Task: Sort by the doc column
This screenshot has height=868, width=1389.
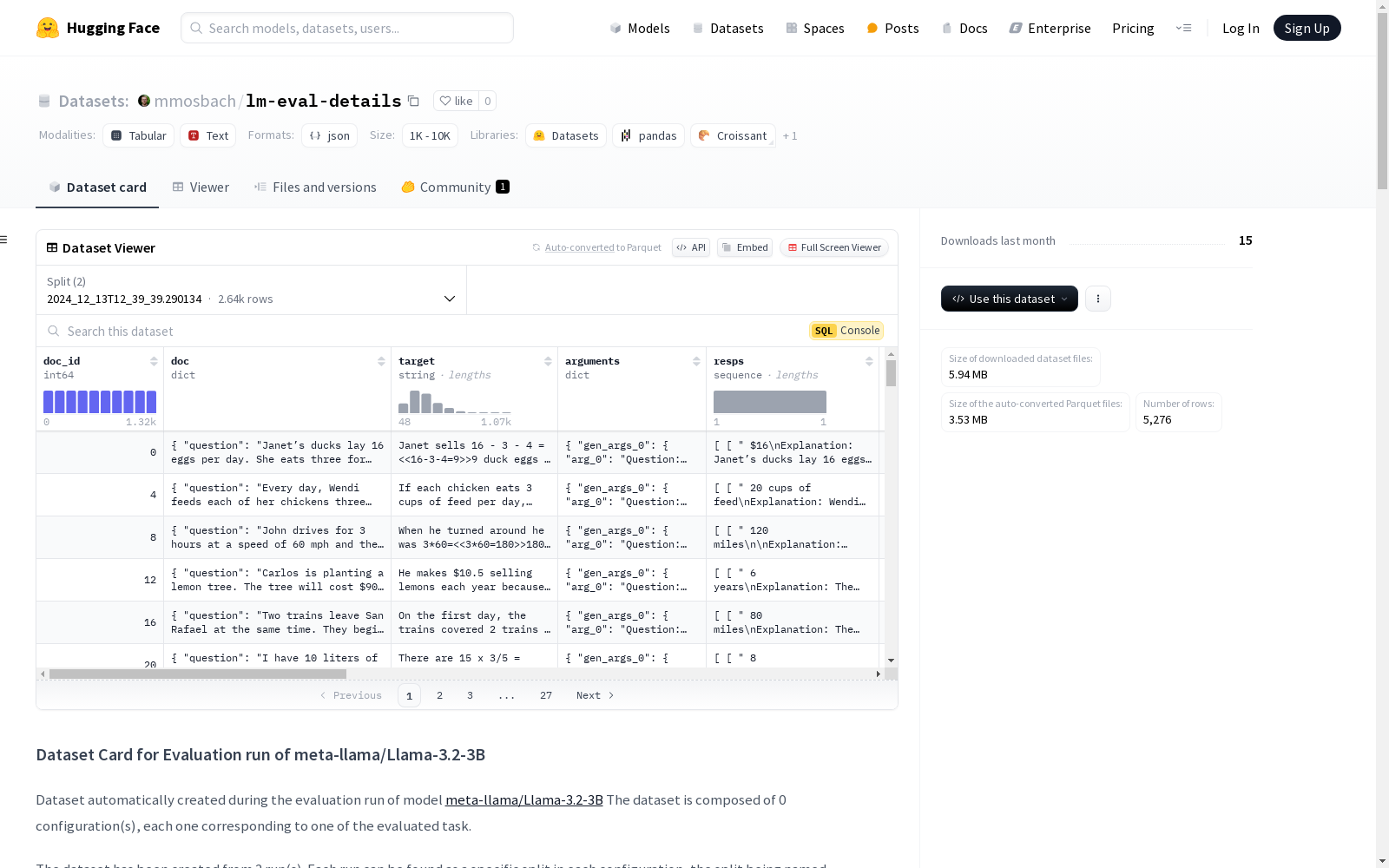Action: tap(381, 361)
